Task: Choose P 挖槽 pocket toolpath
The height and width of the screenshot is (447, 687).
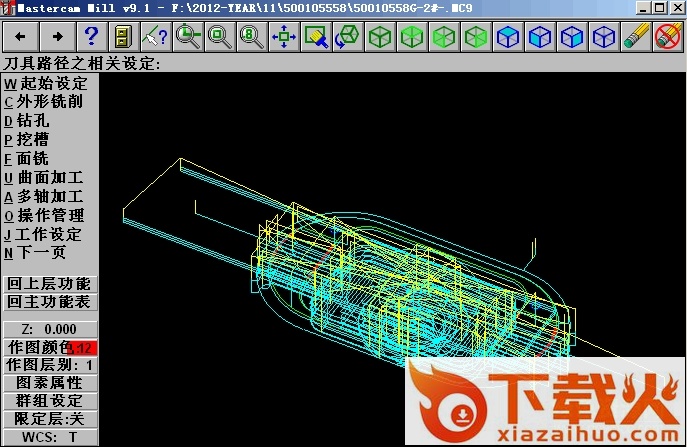Action: (x=27, y=139)
